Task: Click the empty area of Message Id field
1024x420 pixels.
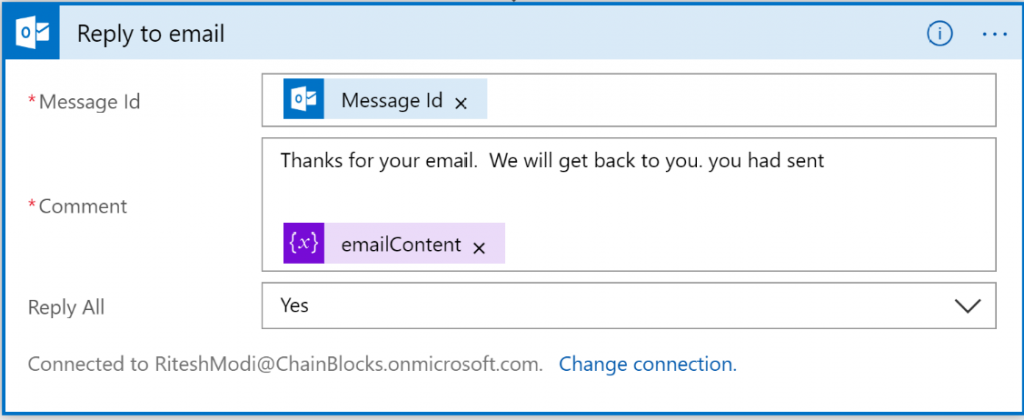Action: click(x=740, y=100)
